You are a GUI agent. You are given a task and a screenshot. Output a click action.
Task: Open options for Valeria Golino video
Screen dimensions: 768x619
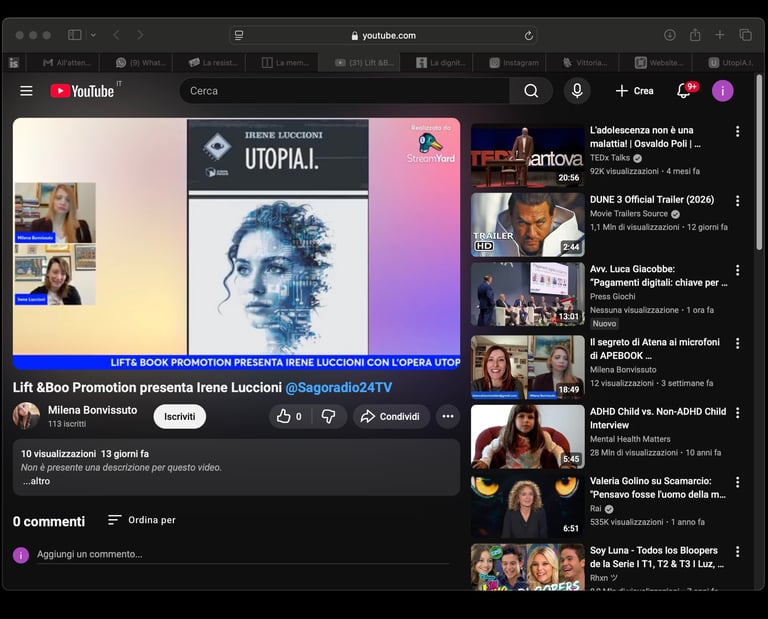737,482
